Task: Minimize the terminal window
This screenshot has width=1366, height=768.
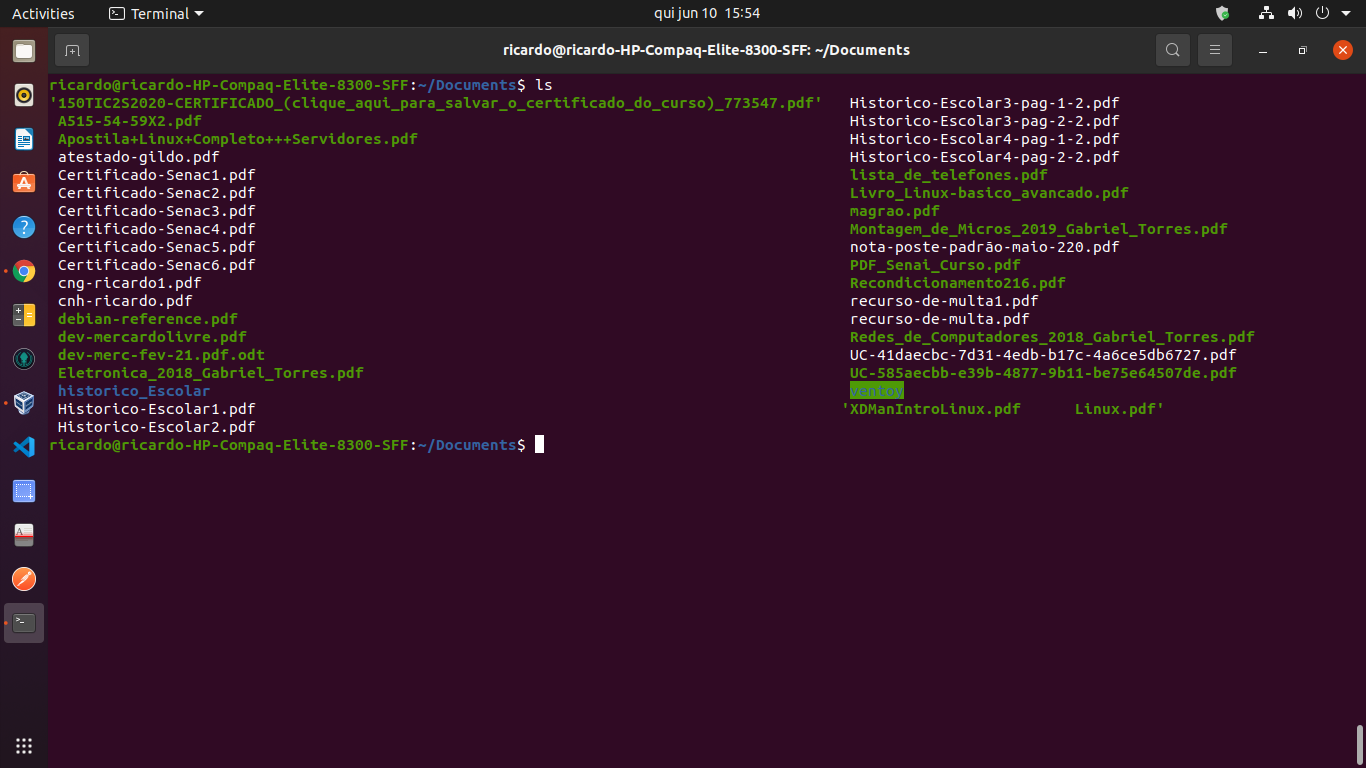Action: click(1263, 50)
